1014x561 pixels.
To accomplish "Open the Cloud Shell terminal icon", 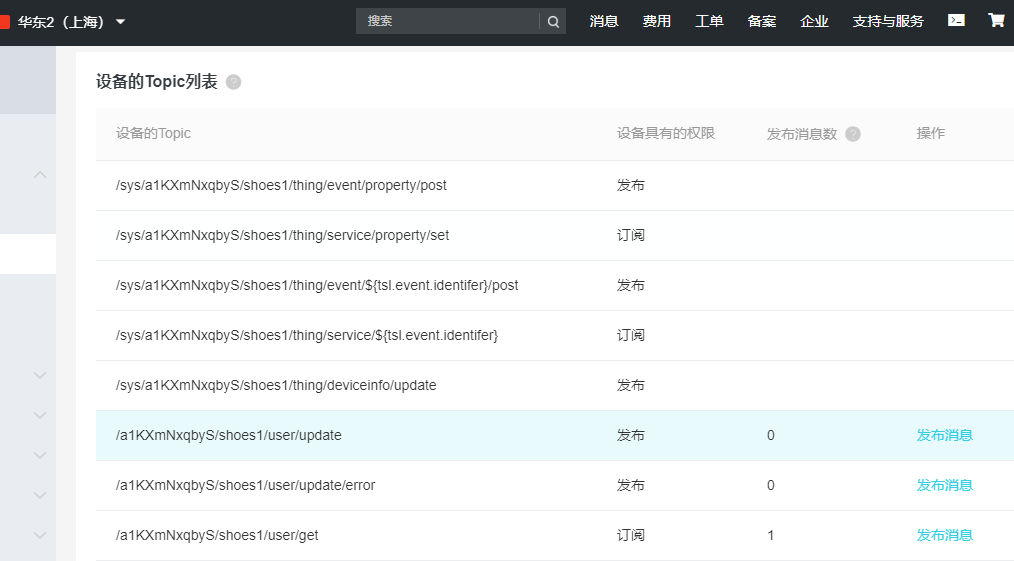I will point(956,20).
